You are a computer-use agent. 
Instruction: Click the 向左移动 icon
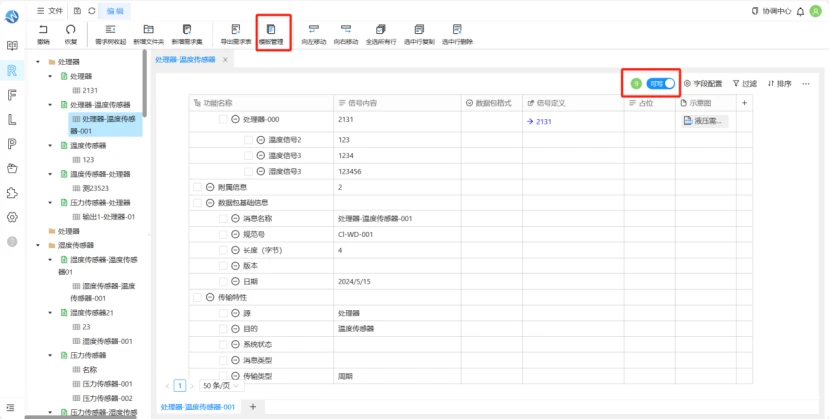[314, 30]
